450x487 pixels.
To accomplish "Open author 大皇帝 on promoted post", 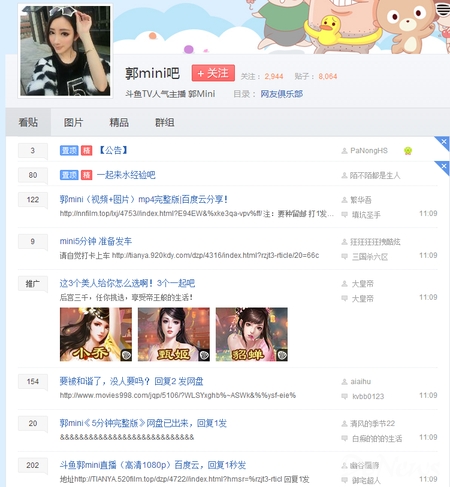I will coord(363,284).
